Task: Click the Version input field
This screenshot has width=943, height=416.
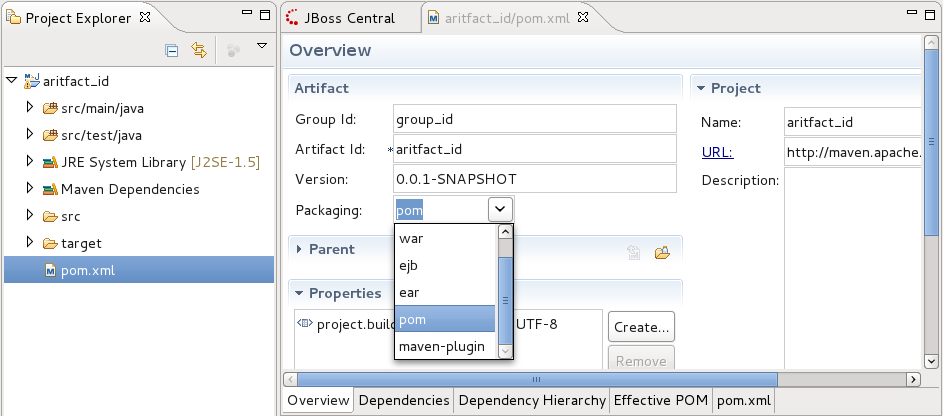Action: click(535, 179)
